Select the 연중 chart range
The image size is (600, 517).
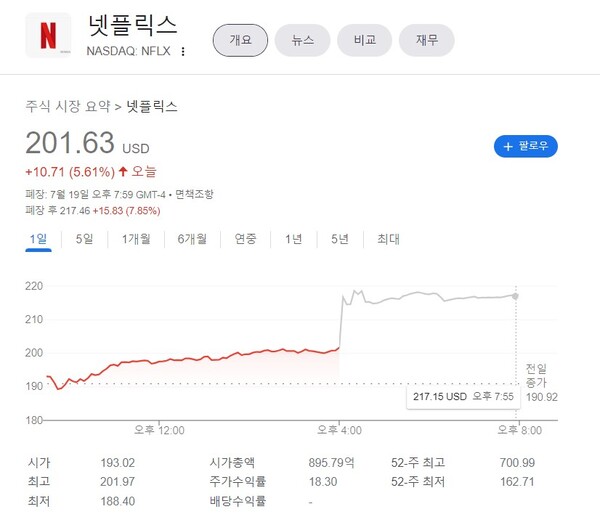coord(245,239)
